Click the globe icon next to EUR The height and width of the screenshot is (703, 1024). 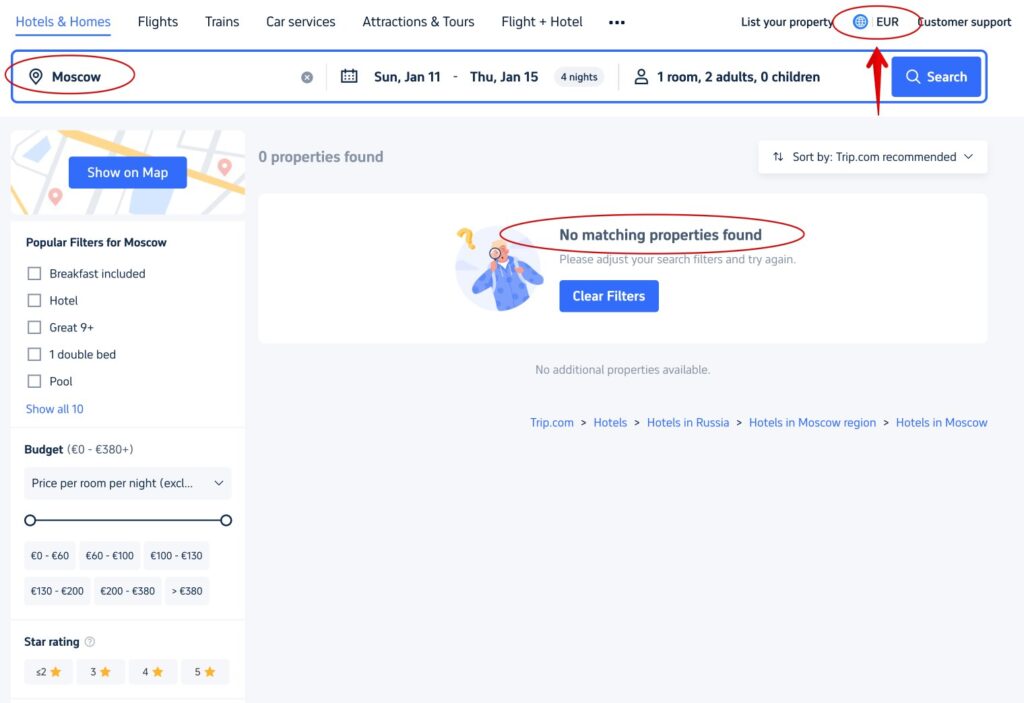pyautogui.click(x=861, y=21)
